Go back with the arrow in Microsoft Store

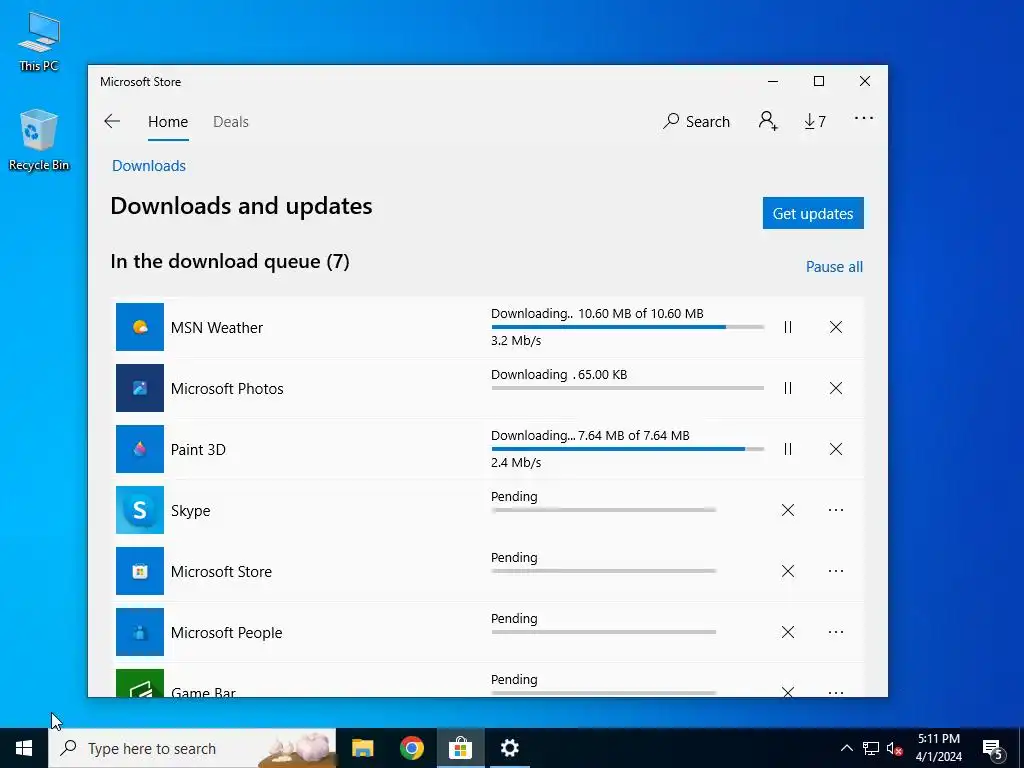(x=112, y=121)
